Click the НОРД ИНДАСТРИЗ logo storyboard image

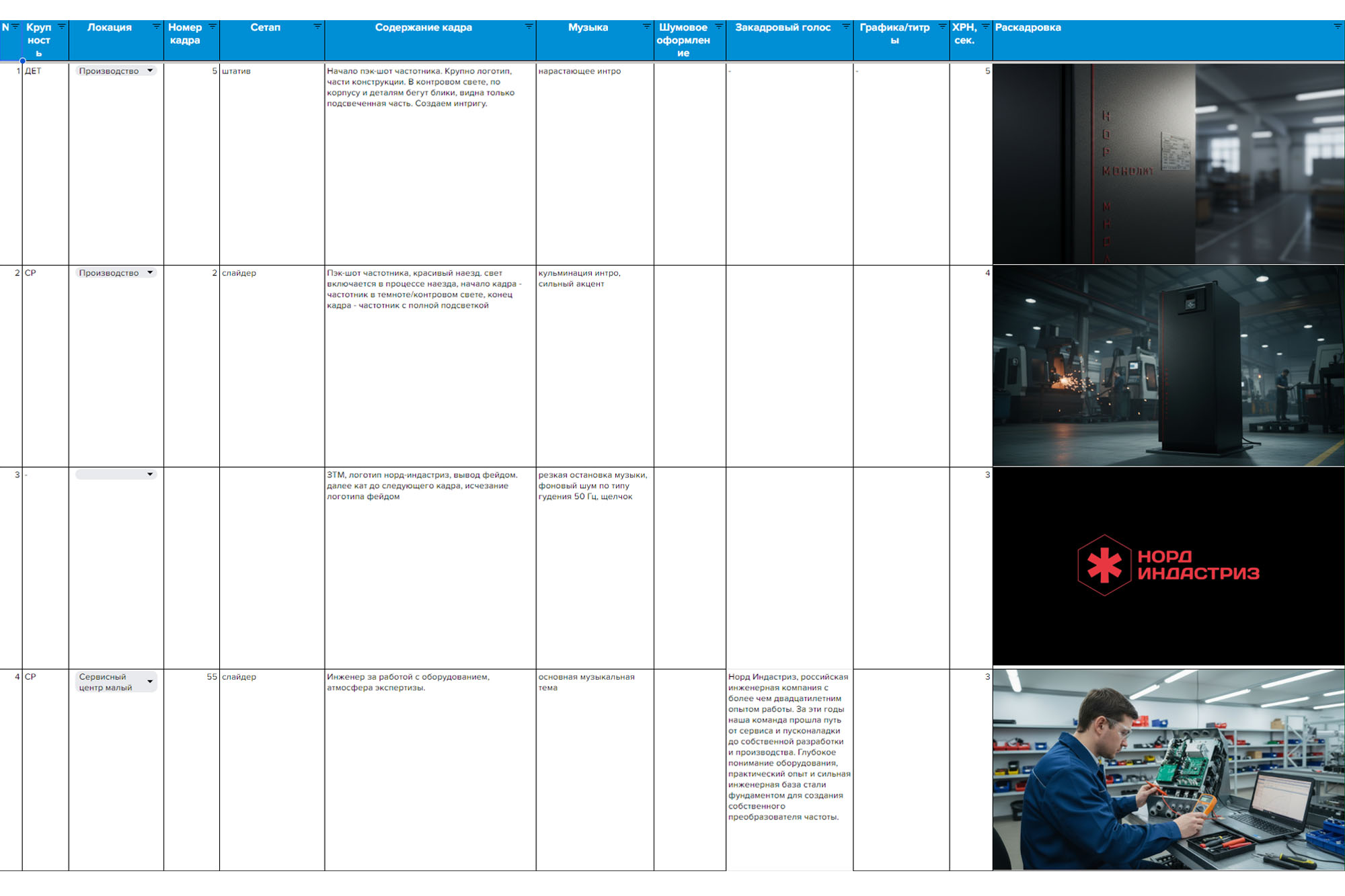click(1169, 567)
